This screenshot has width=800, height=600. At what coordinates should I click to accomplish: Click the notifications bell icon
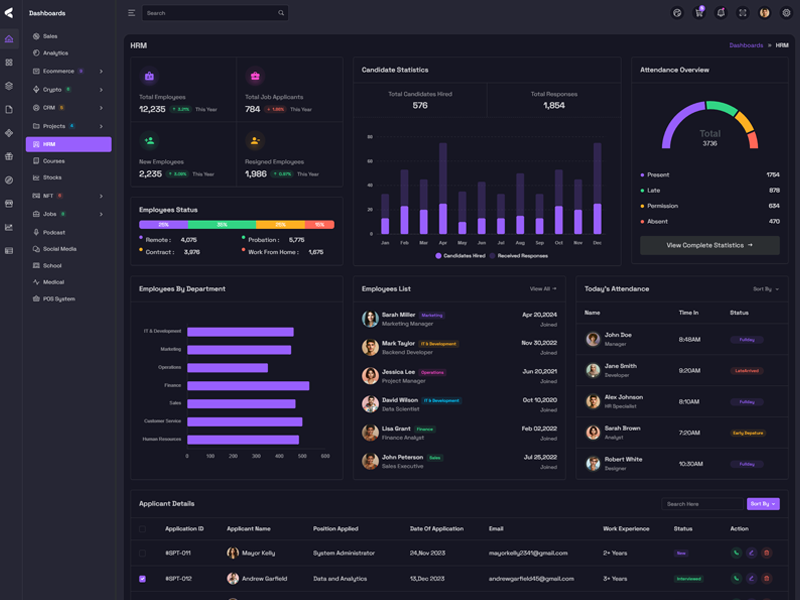[x=721, y=13]
